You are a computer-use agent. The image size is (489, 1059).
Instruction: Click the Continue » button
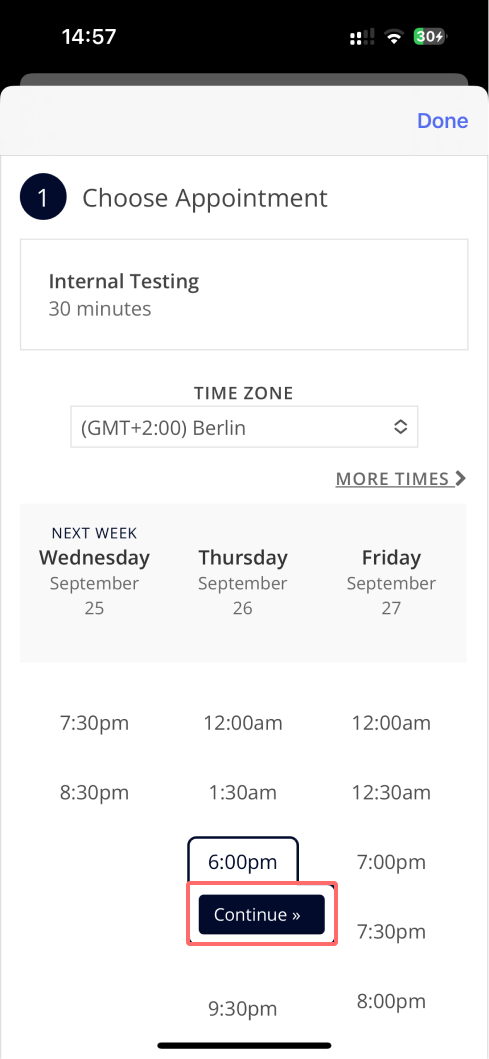pos(261,914)
